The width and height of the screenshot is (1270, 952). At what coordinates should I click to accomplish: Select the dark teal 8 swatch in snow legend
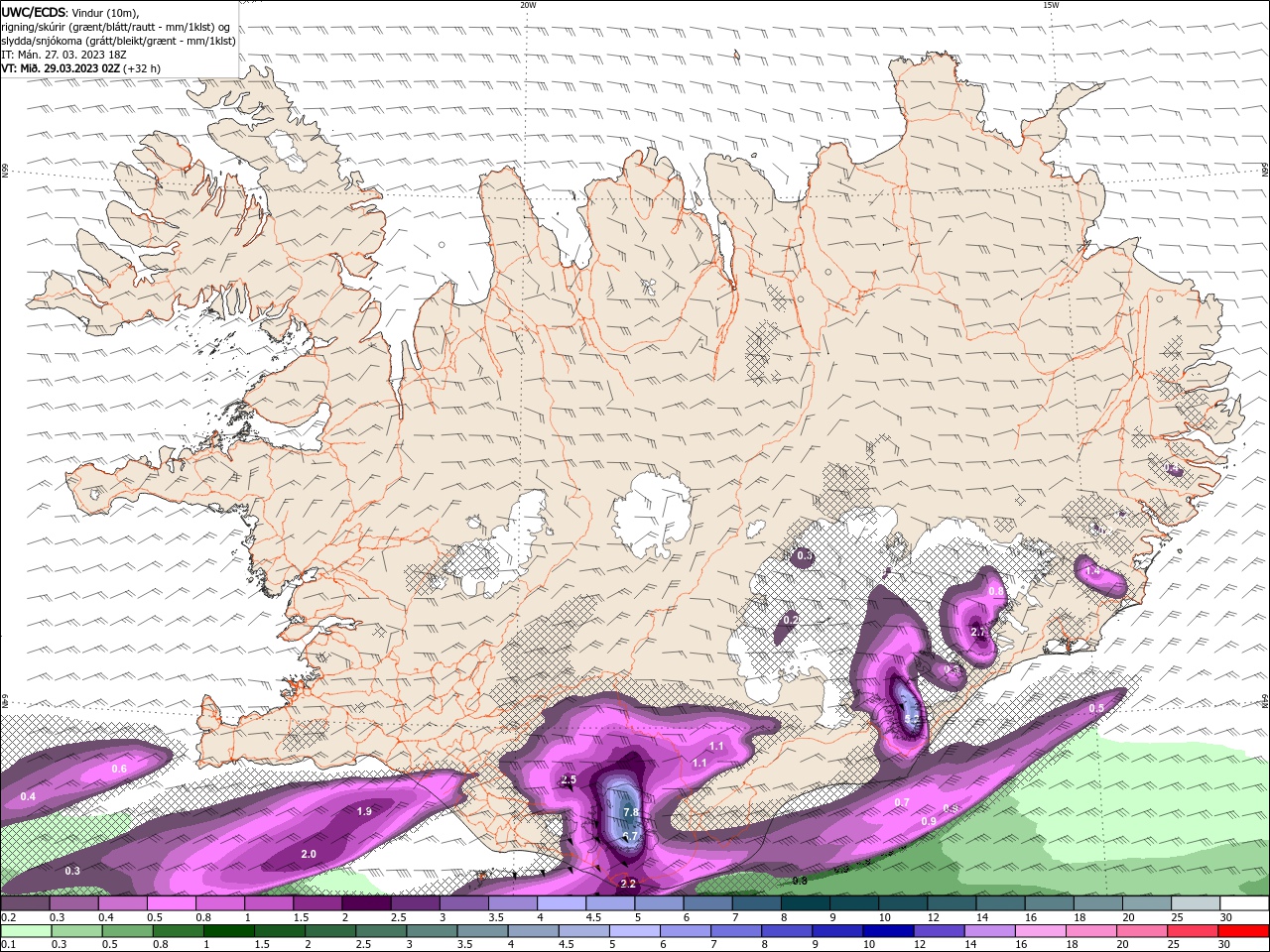(x=806, y=903)
